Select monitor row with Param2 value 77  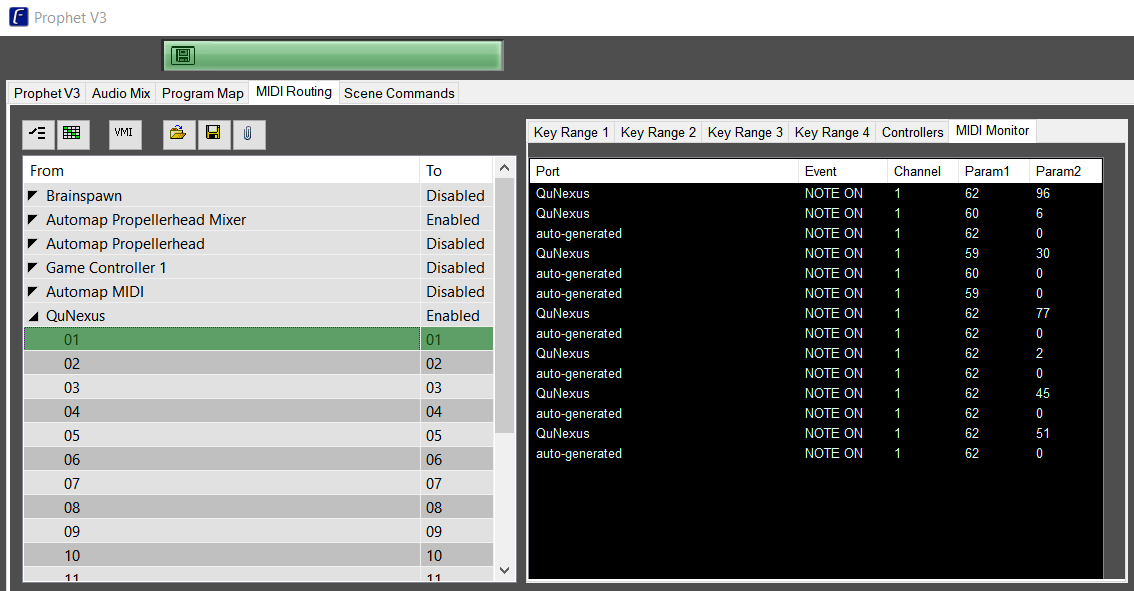coord(816,313)
